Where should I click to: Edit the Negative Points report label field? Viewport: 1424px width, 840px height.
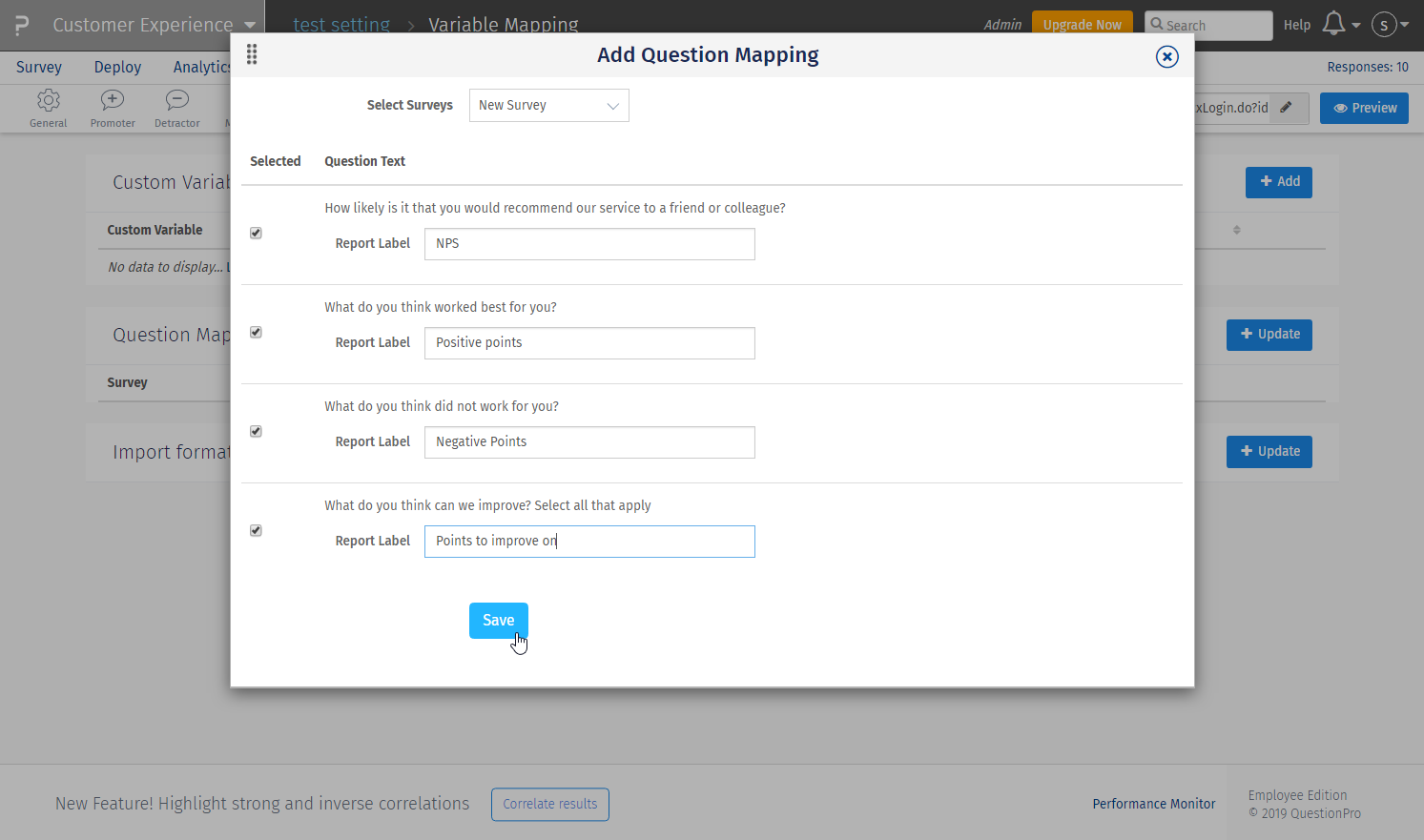pyautogui.click(x=588, y=441)
